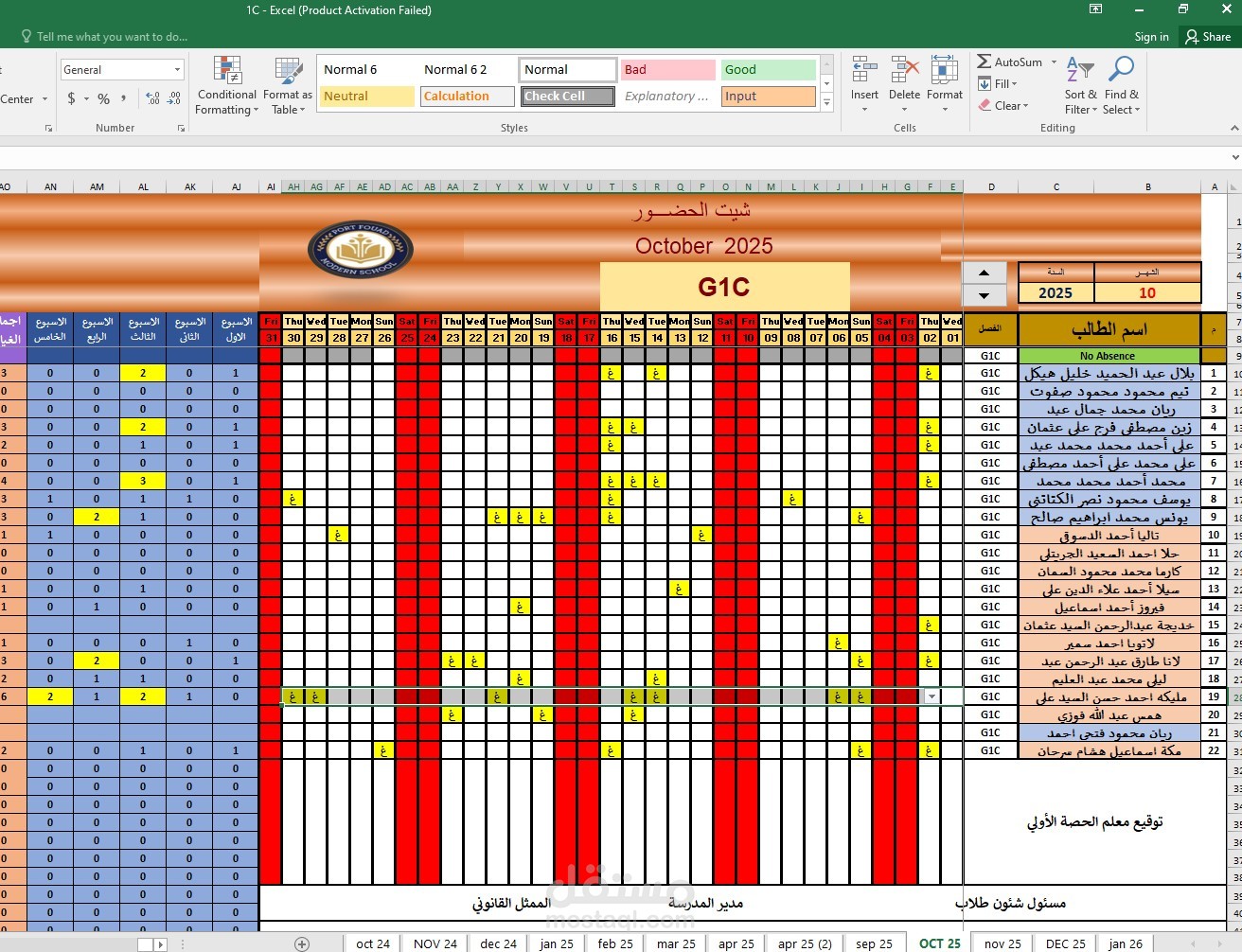Apply the Good cell style
Viewport: 1242px width, 952px height.
768,70
